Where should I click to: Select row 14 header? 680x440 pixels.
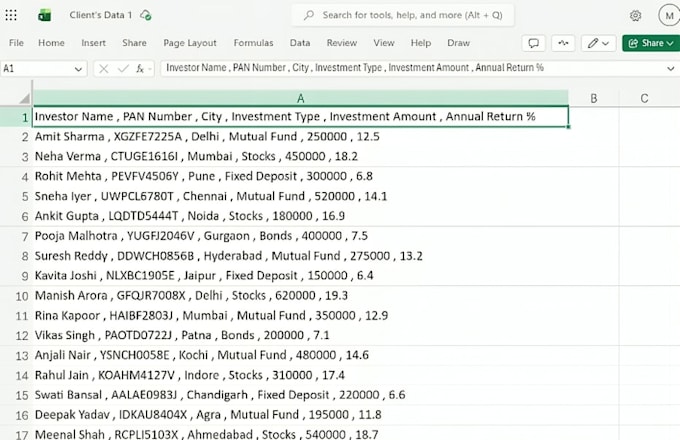(x=16, y=375)
